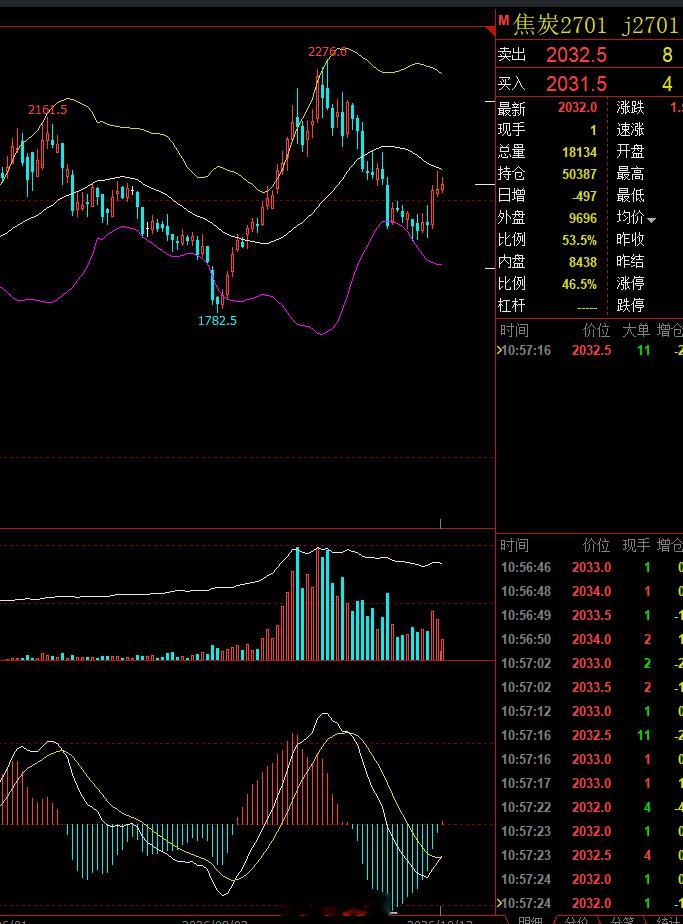Click the sell price 2032.5 in 卖出 row
This screenshot has width=683, height=924.
[576, 55]
